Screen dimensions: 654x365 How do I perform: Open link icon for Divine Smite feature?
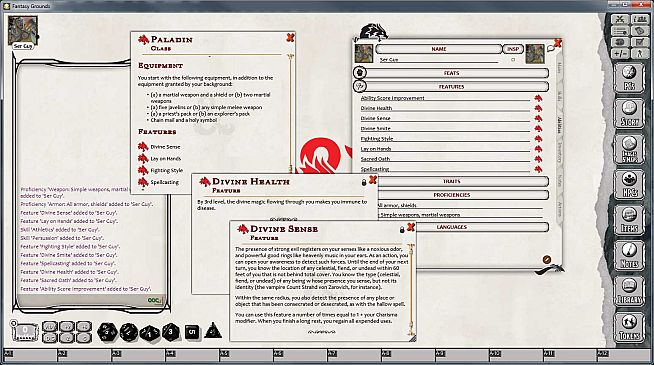(x=538, y=128)
